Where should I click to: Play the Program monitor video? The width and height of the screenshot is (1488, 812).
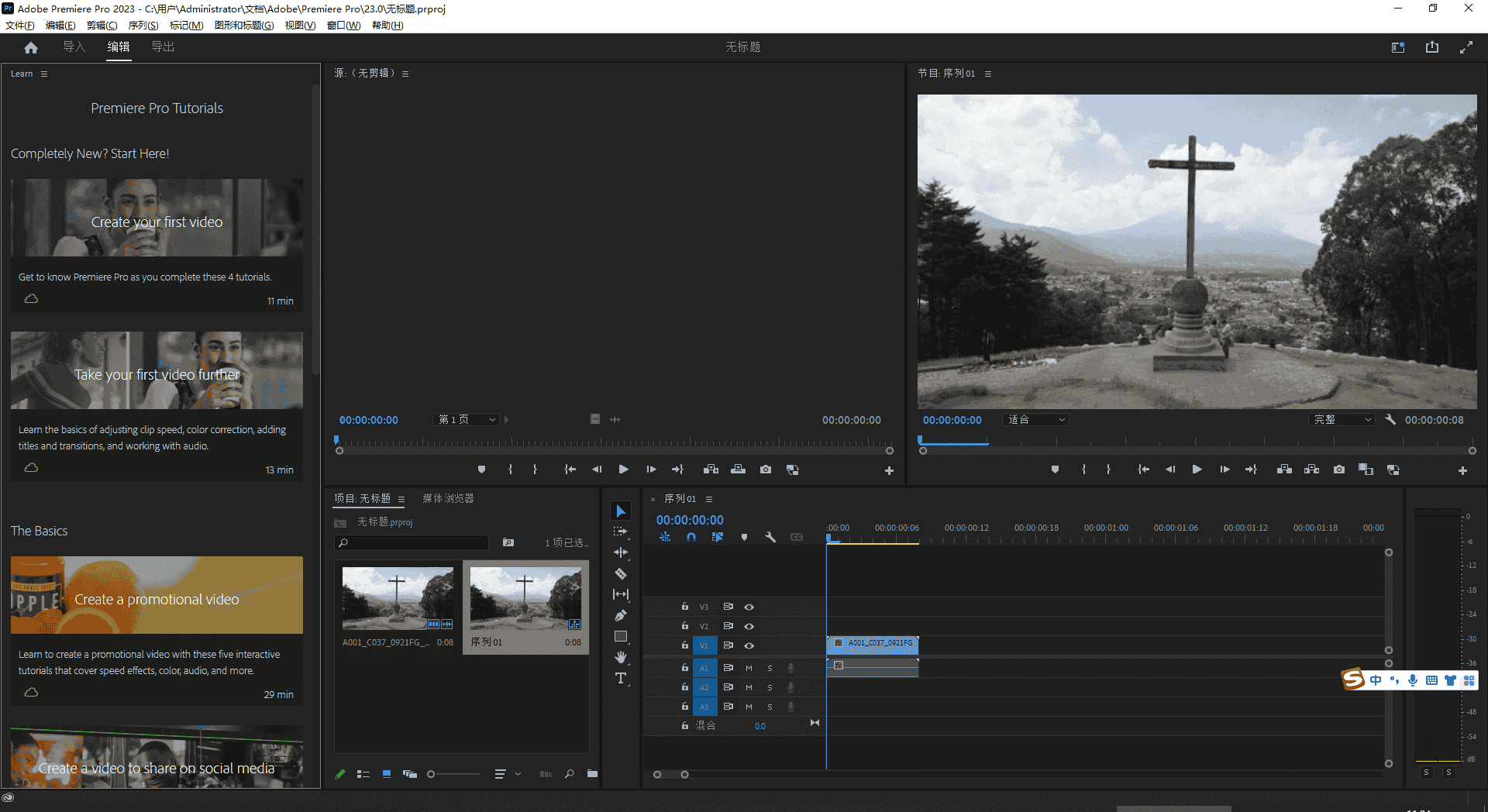tap(1197, 470)
